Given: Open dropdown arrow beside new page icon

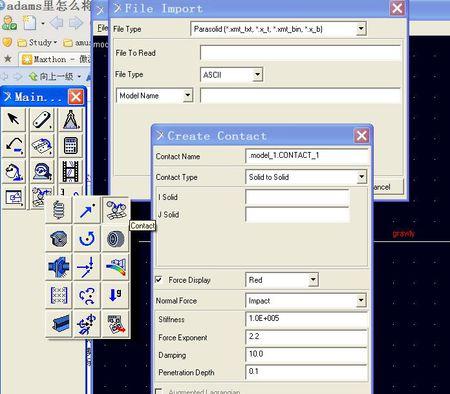Looking at the screenshot, I should pos(43,23).
